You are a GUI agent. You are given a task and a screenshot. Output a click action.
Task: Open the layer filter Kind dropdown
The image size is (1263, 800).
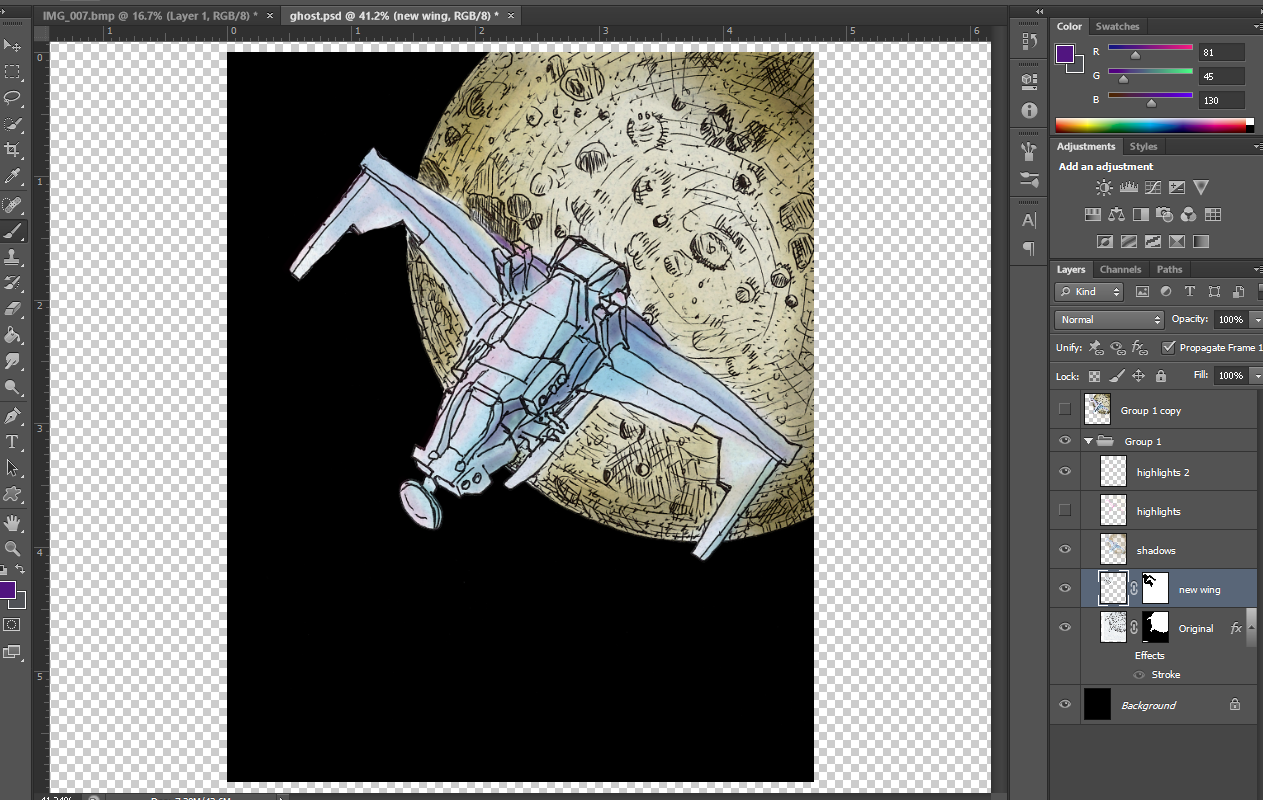point(1089,292)
